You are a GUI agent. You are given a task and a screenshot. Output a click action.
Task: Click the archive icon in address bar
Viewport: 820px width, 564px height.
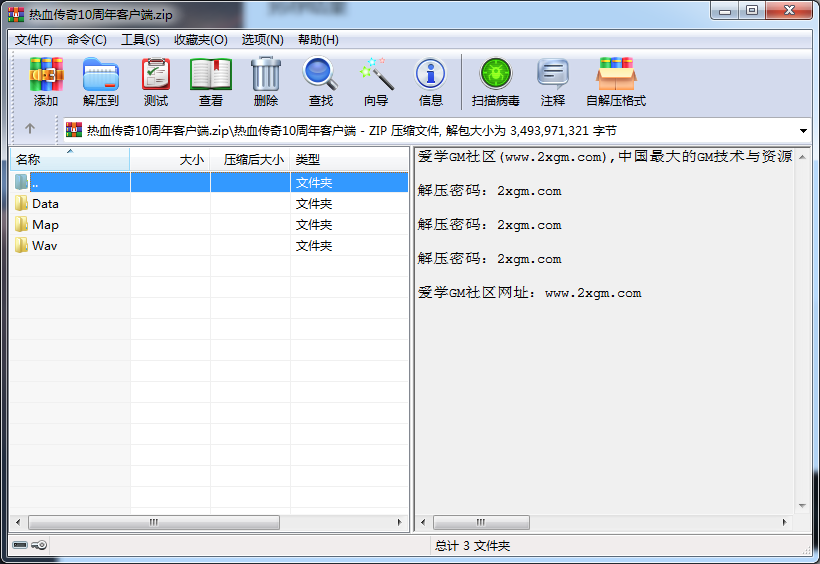(74, 130)
